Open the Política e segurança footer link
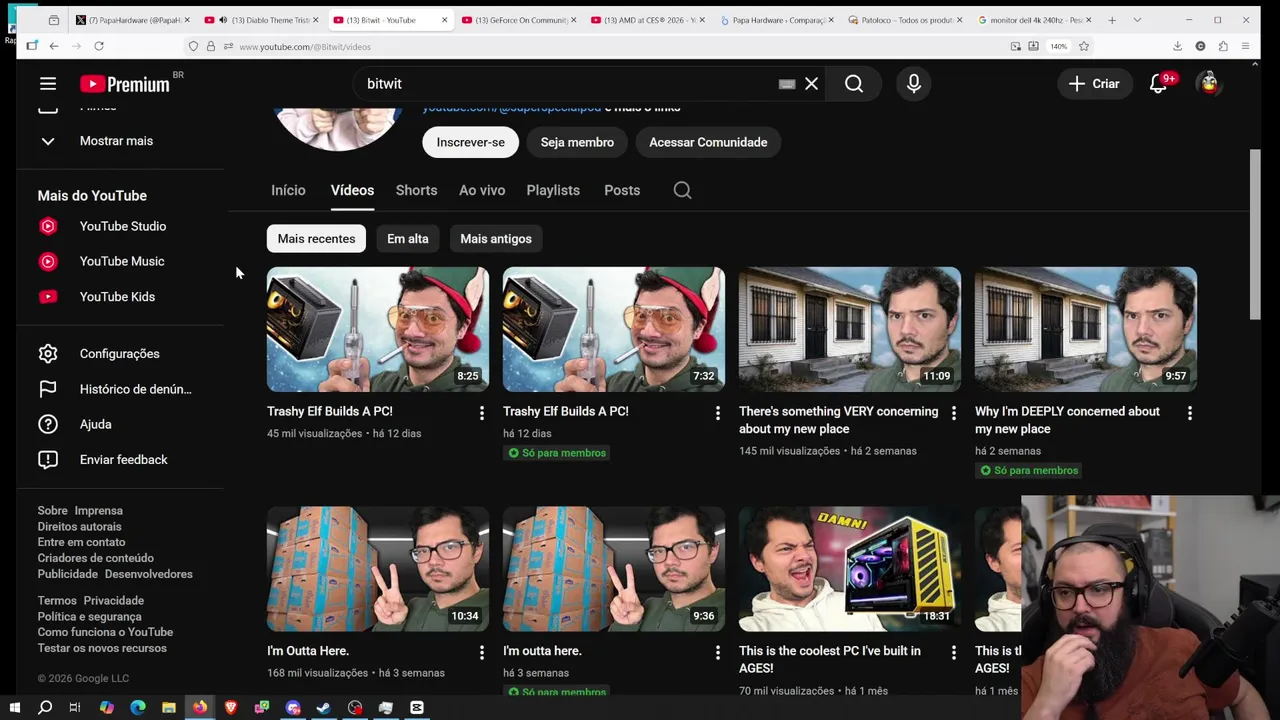This screenshot has width=1280, height=720. tap(89, 617)
